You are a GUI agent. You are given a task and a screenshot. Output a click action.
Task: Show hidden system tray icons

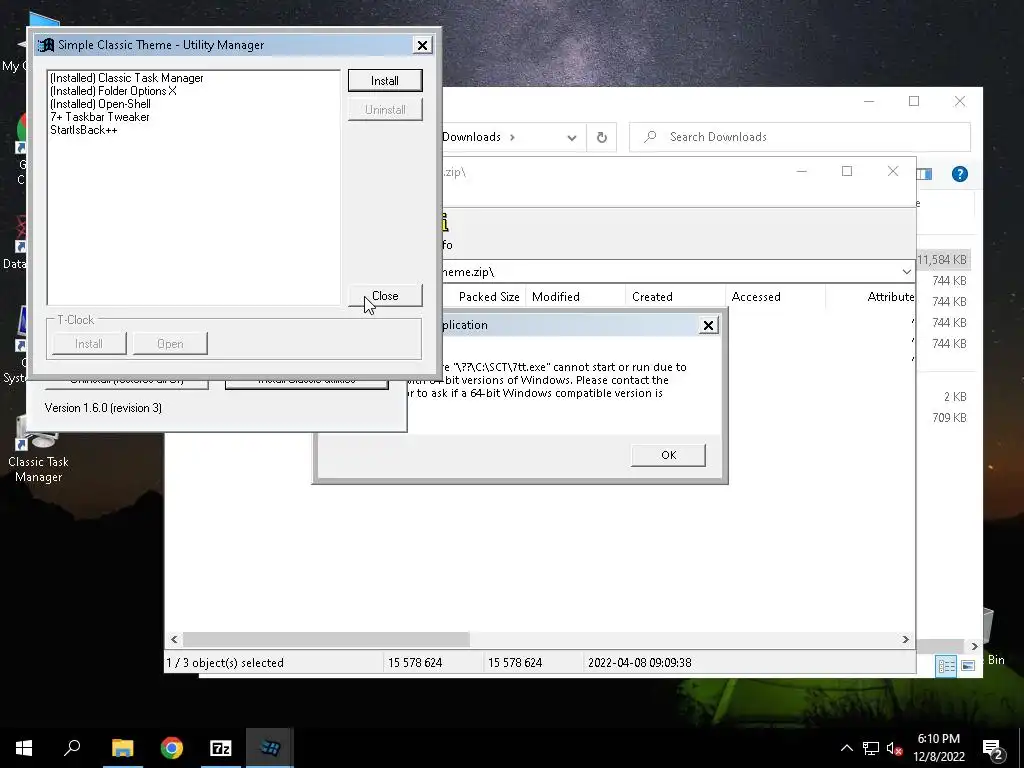[846, 748]
